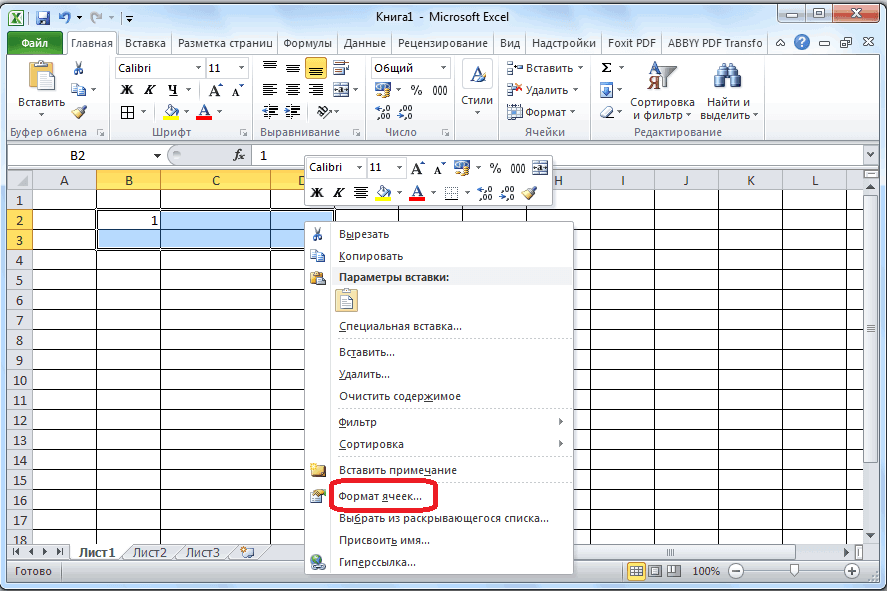Screen dimensions: 887x591
Task: Click the zoom slider in status bar
Action: pos(793,570)
